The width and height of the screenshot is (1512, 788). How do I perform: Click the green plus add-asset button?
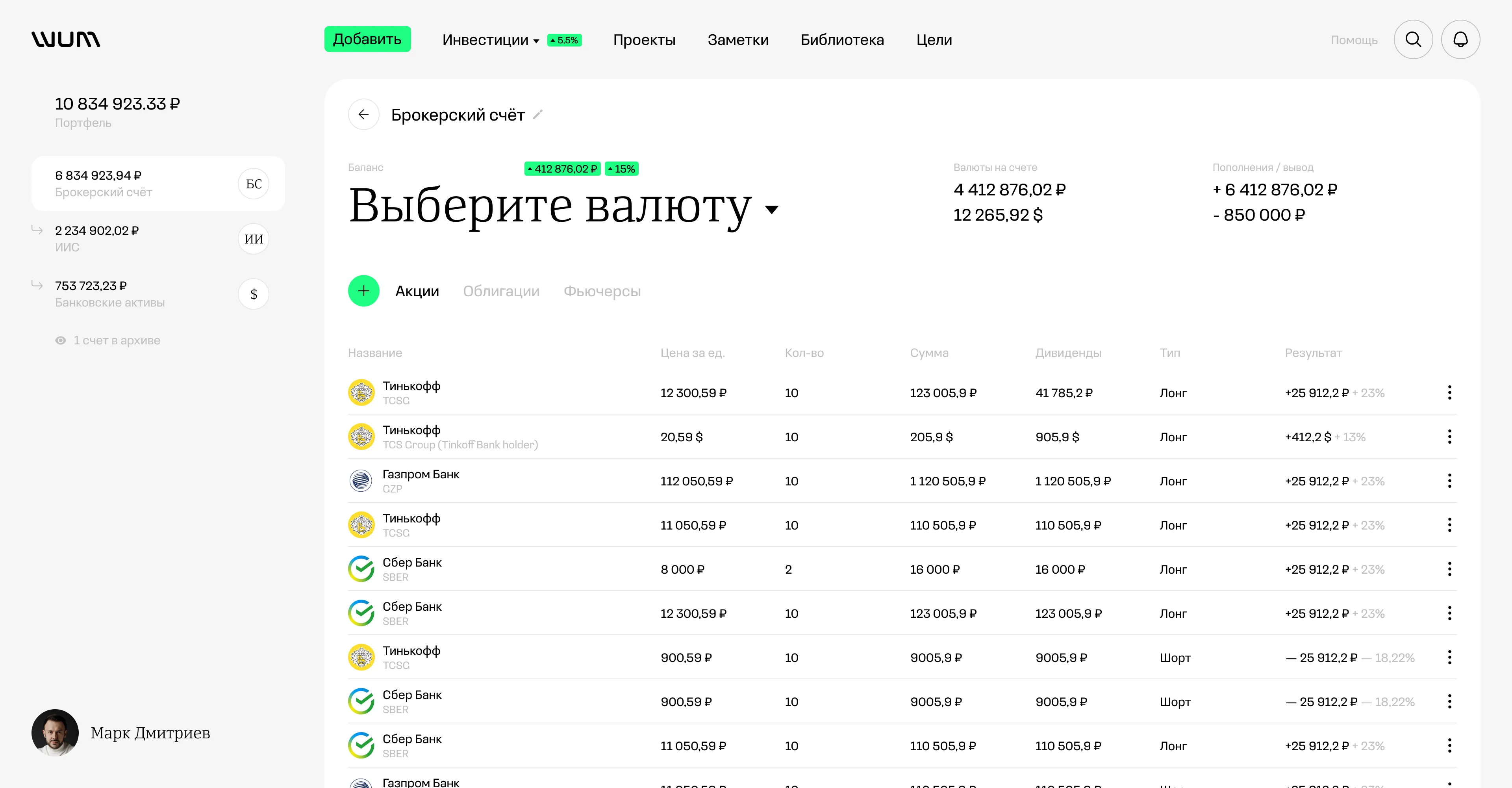coord(363,291)
